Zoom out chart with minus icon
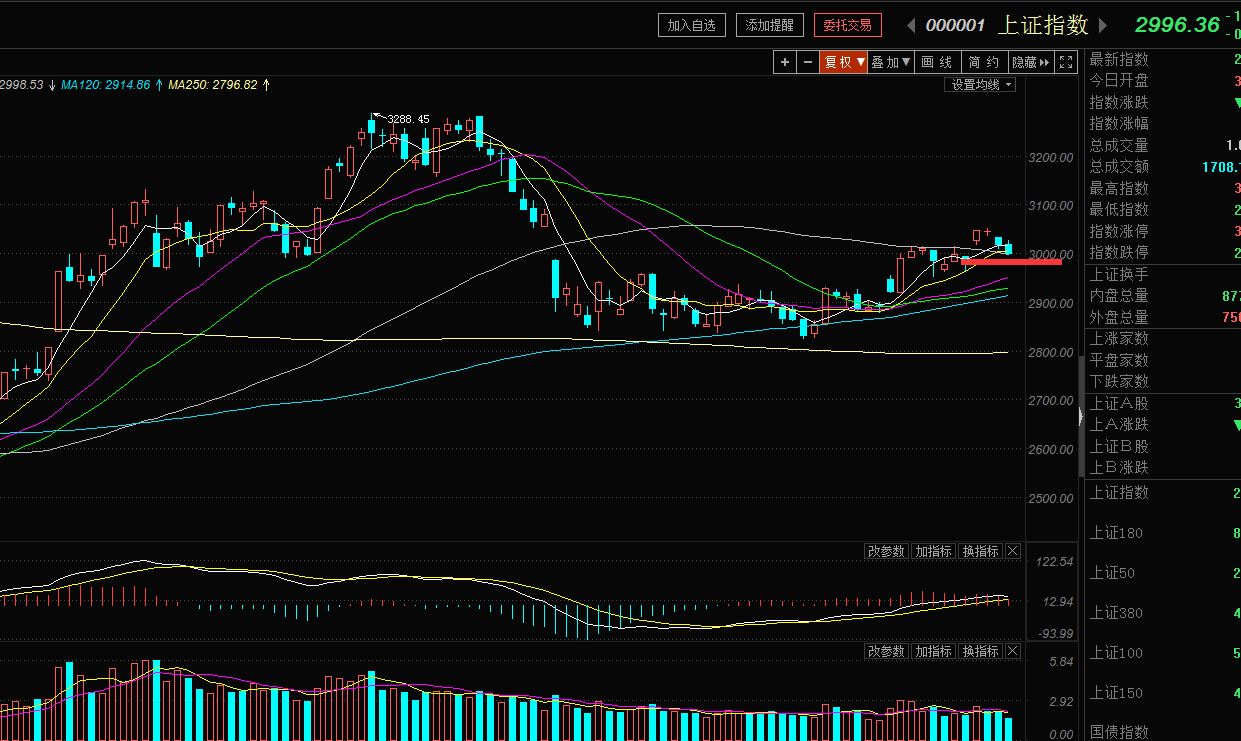Viewport: 1241px width, 741px height. (808, 62)
